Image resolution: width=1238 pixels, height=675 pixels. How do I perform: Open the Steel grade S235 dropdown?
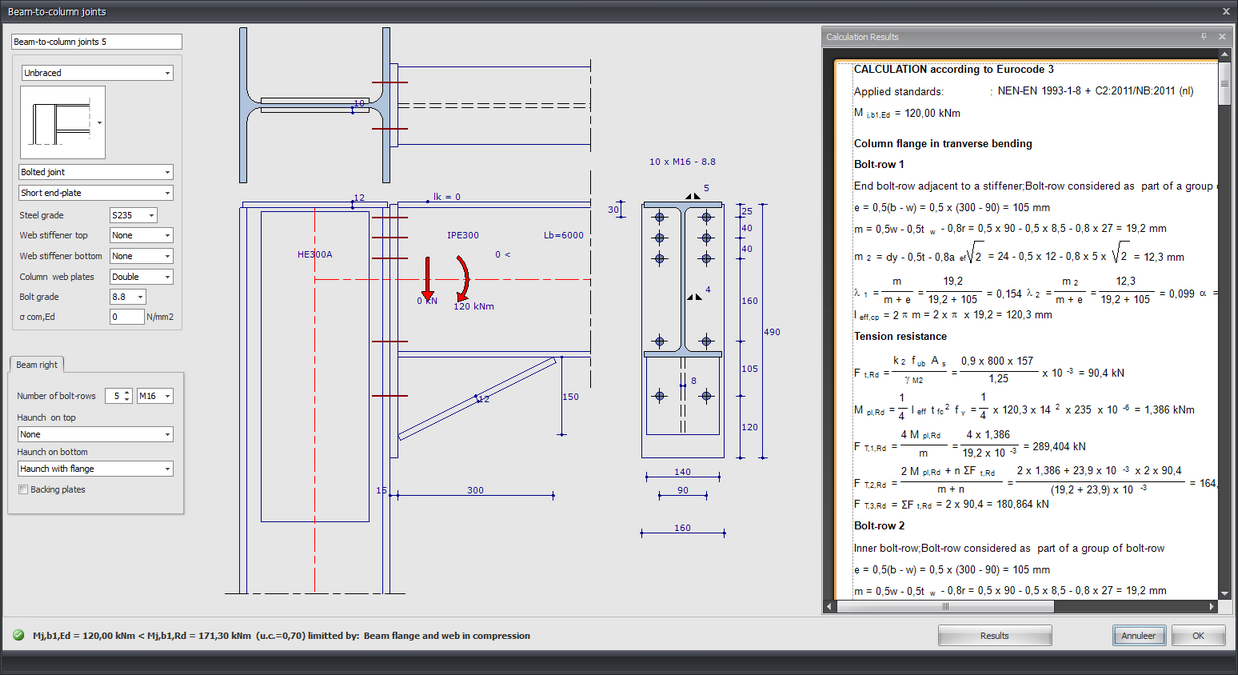[133, 215]
